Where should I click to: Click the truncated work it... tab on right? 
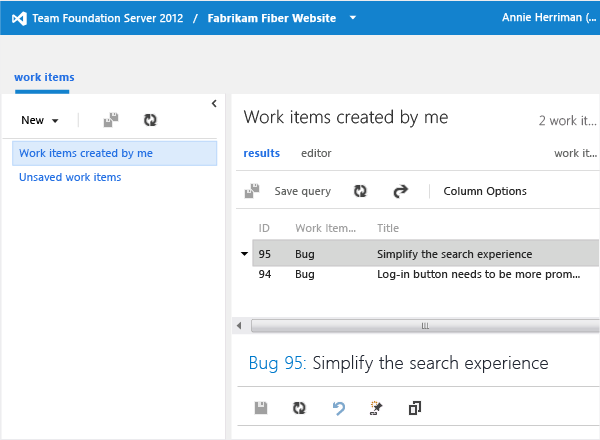[x=576, y=153]
